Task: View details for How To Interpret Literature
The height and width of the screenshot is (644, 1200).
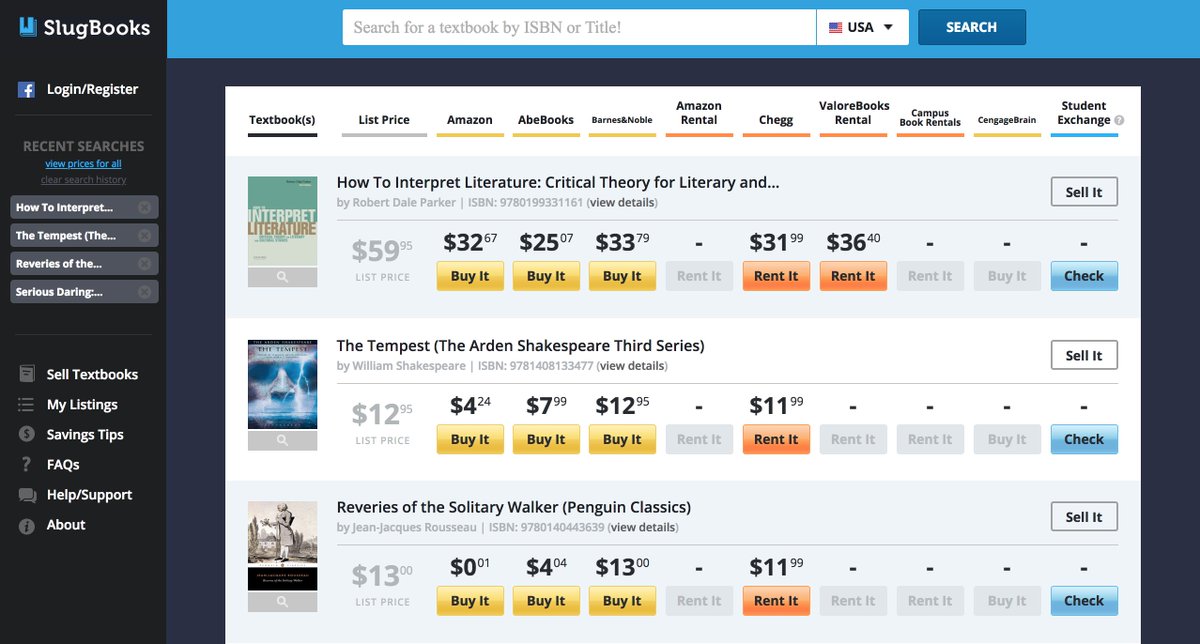Action: pos(622,203)
